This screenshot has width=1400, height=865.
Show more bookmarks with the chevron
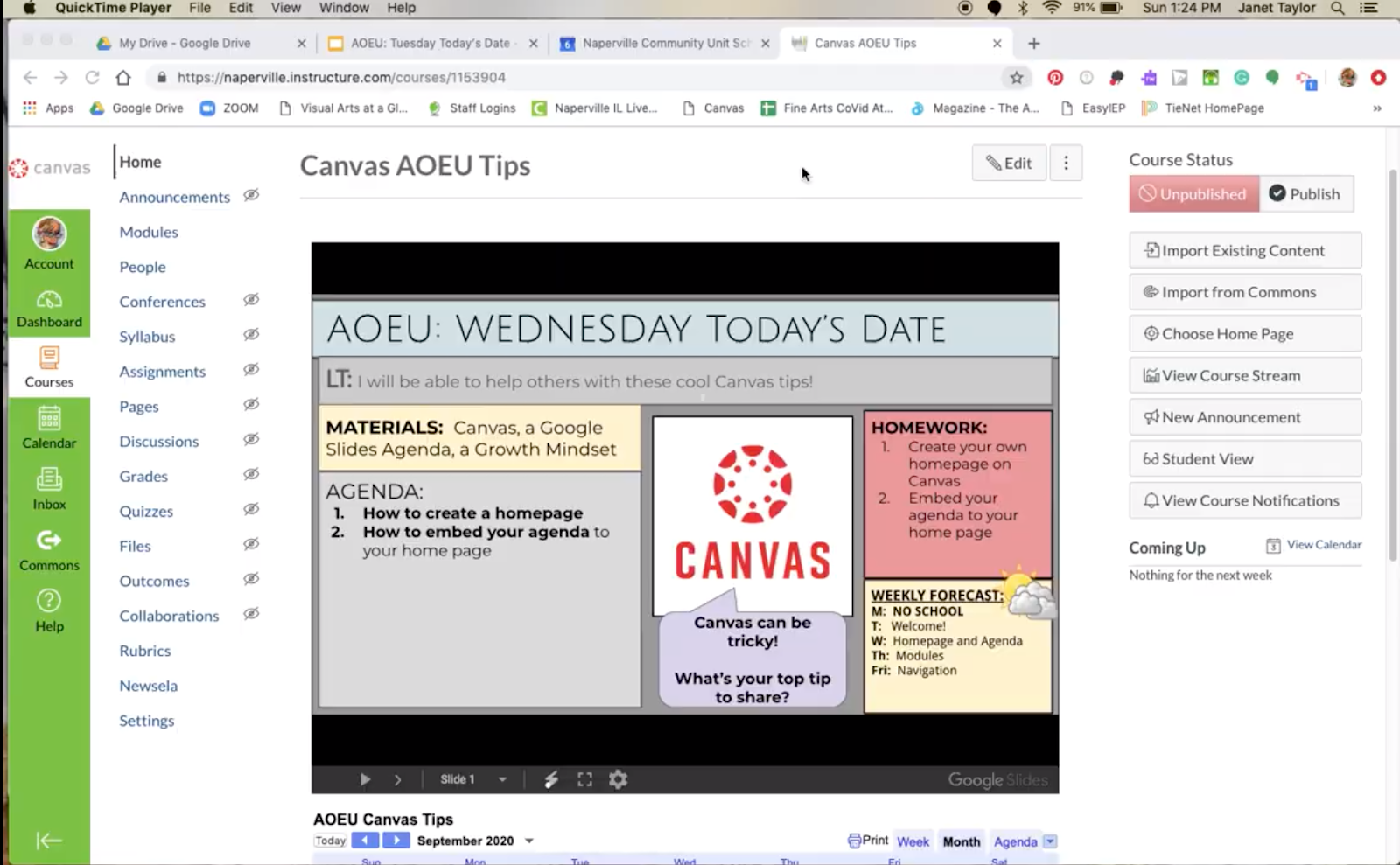click(x=1377, y=108)
